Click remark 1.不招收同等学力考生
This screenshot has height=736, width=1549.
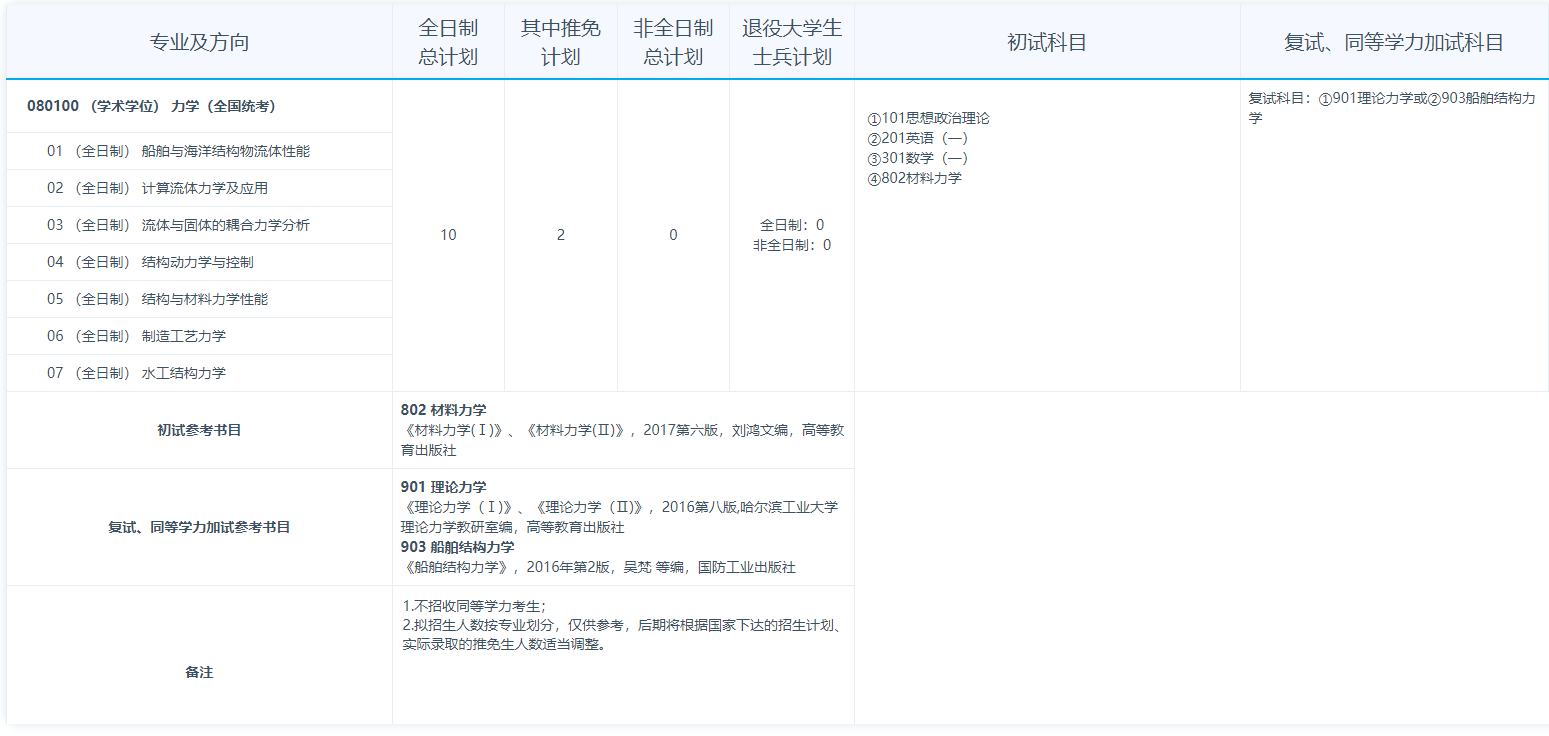(474, 606)
